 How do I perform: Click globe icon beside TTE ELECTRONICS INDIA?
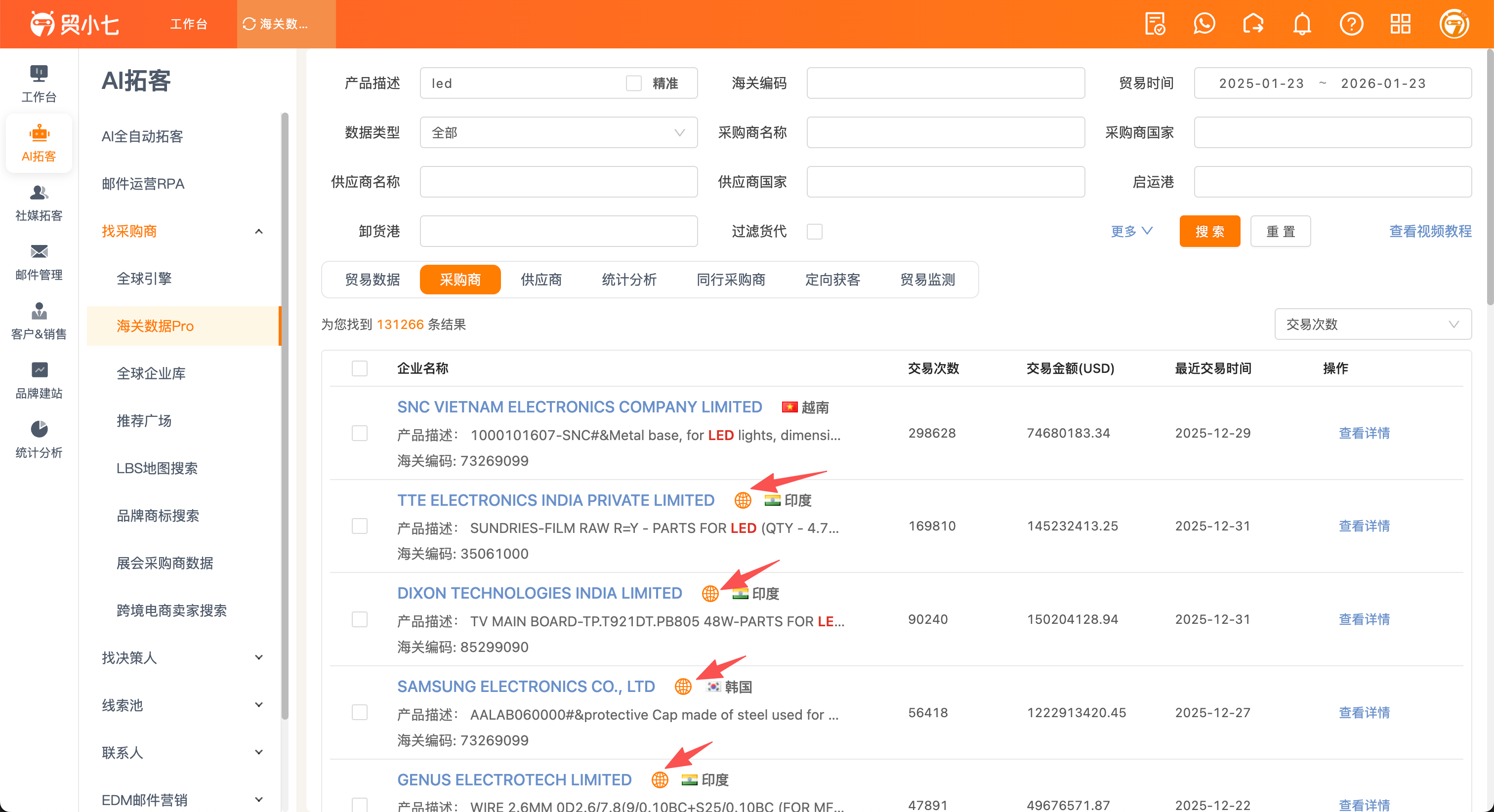743,500
